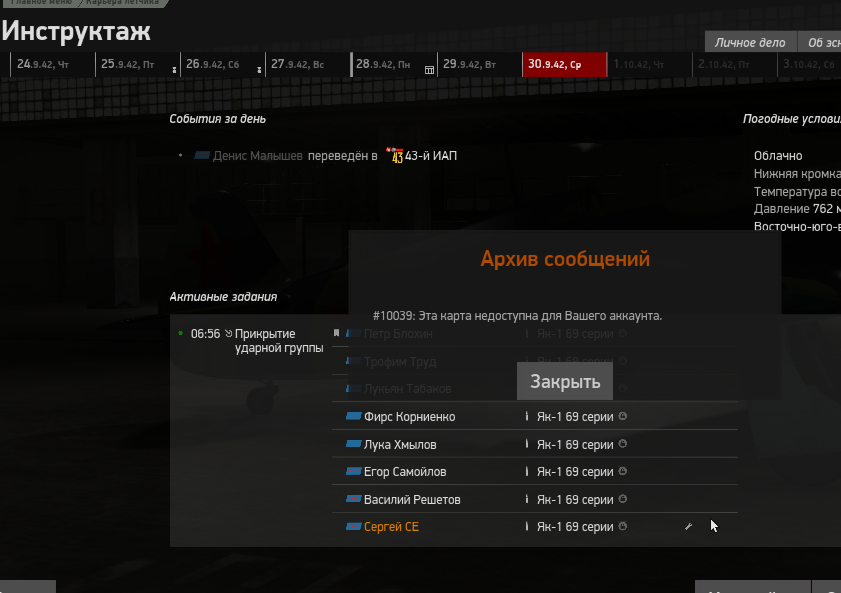
Task: Click Як-1 69 серии for Сергей СЕ
Action: pos(575,527)
